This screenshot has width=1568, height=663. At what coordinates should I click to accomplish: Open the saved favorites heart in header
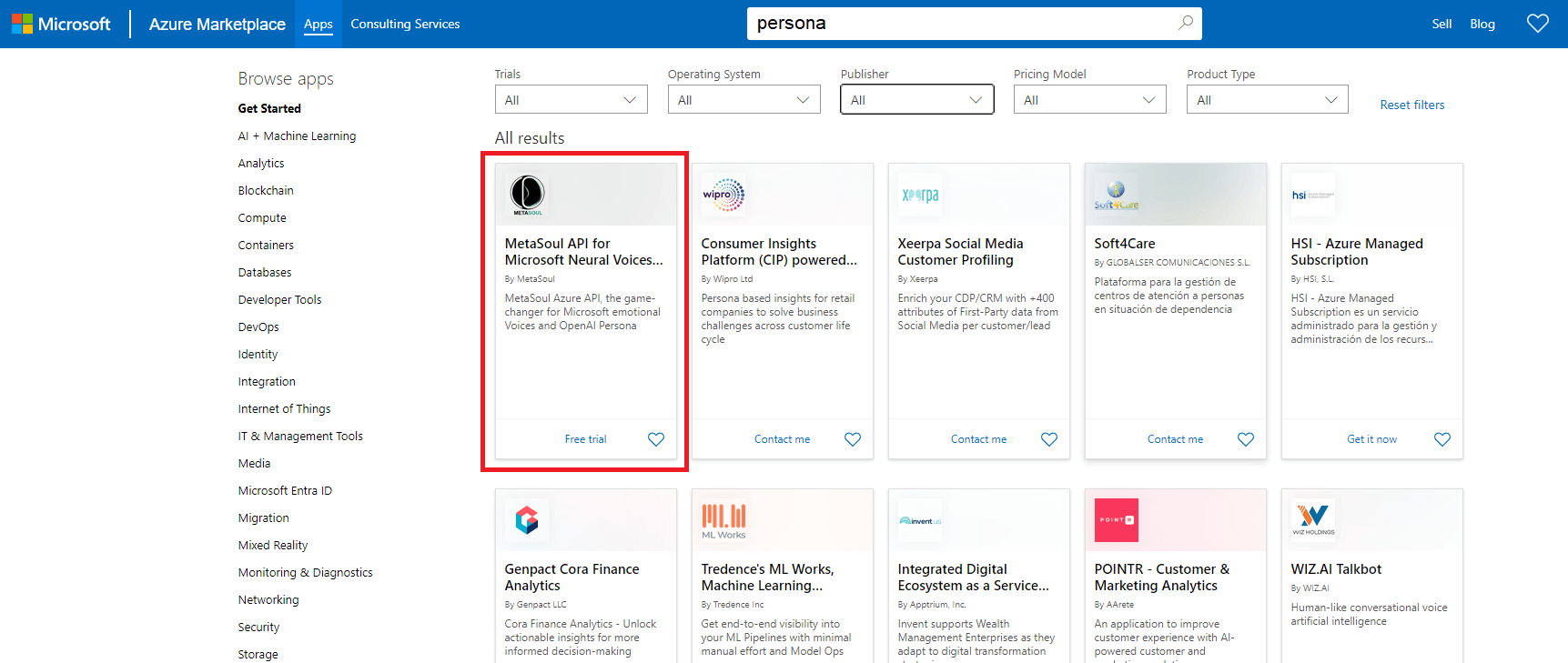[1537, 24]
